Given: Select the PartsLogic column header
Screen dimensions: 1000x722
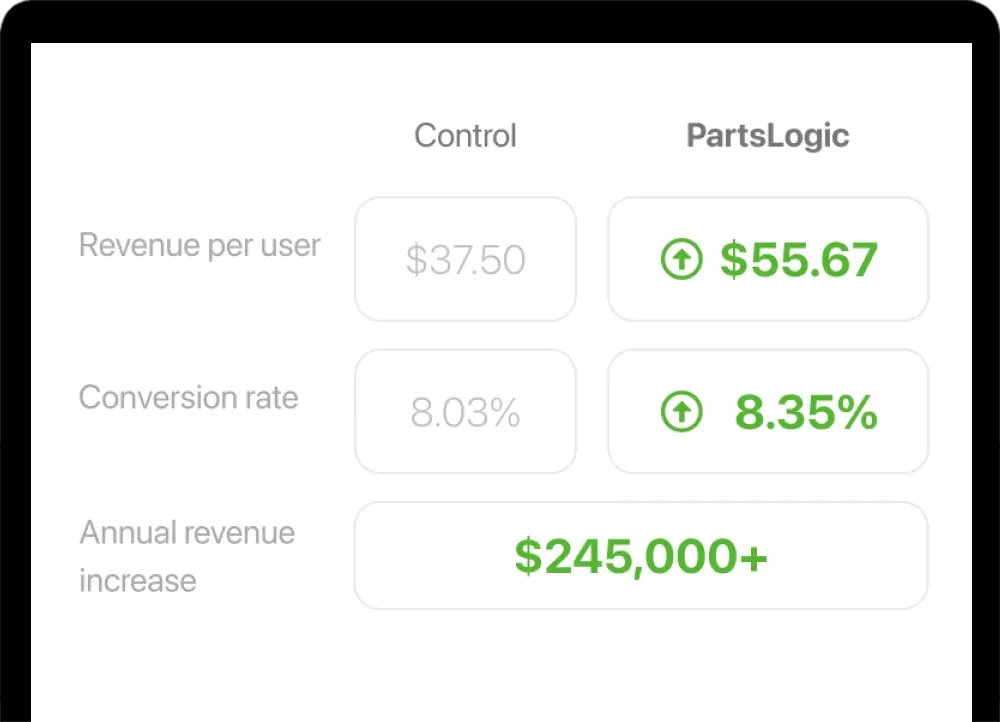Looking at the screenshot, I should click(x=767, y=136).
